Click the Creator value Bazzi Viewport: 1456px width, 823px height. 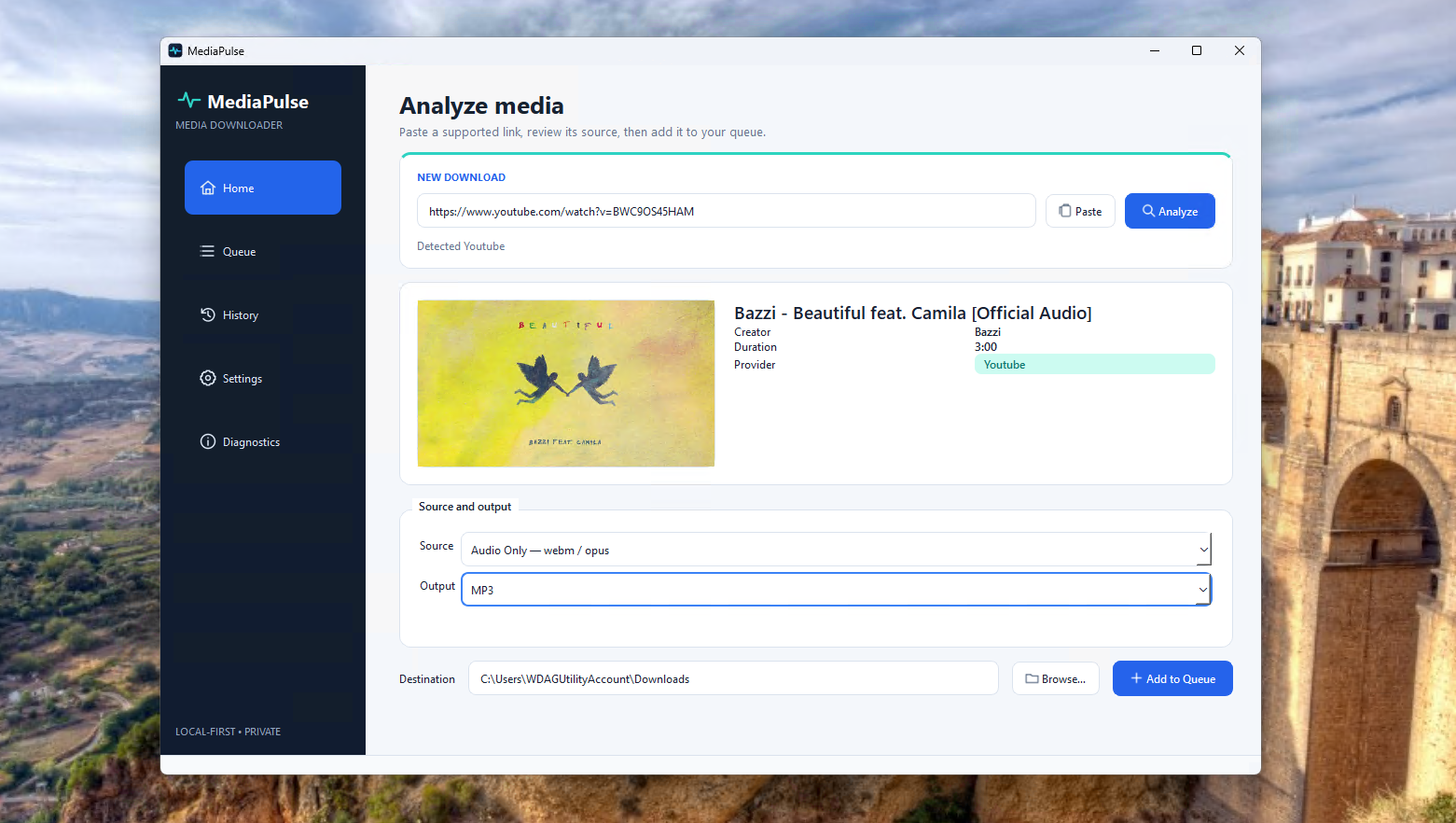click(988, 332)
